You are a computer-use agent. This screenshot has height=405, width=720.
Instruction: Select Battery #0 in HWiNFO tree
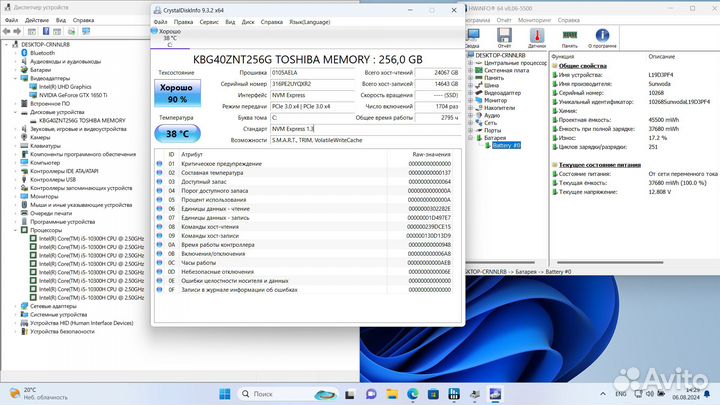506,146
